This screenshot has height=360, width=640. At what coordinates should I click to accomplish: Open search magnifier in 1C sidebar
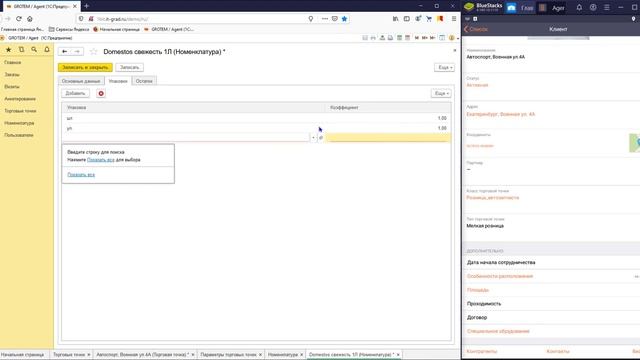[34, 49]
